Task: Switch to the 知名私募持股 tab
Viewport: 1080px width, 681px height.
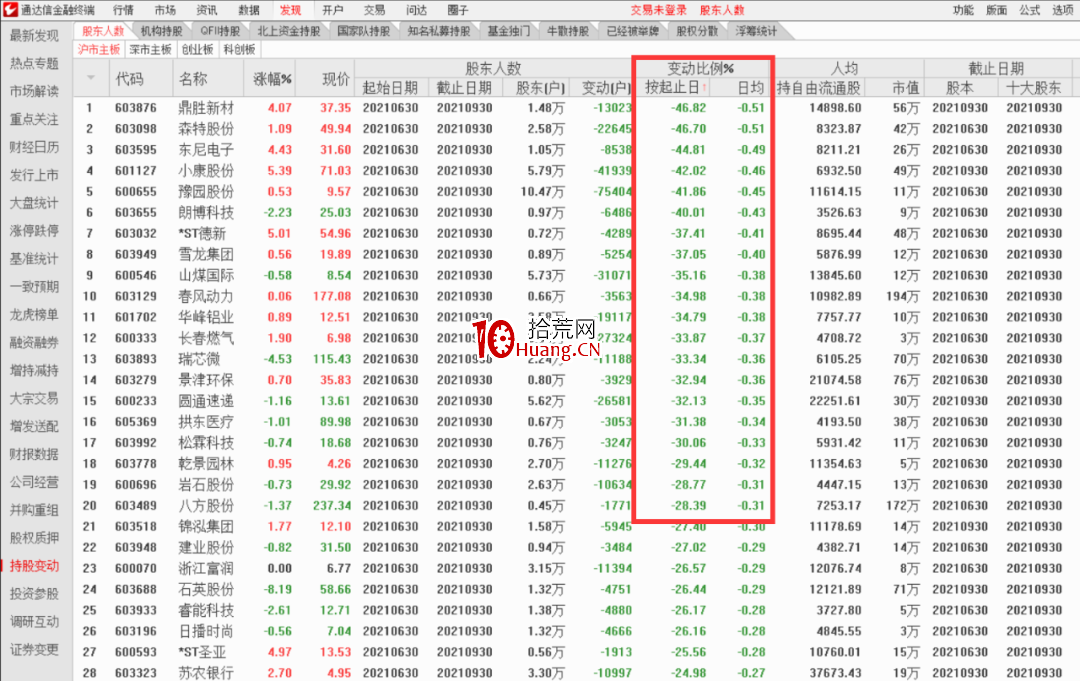Action: click(x=439, y=31)
